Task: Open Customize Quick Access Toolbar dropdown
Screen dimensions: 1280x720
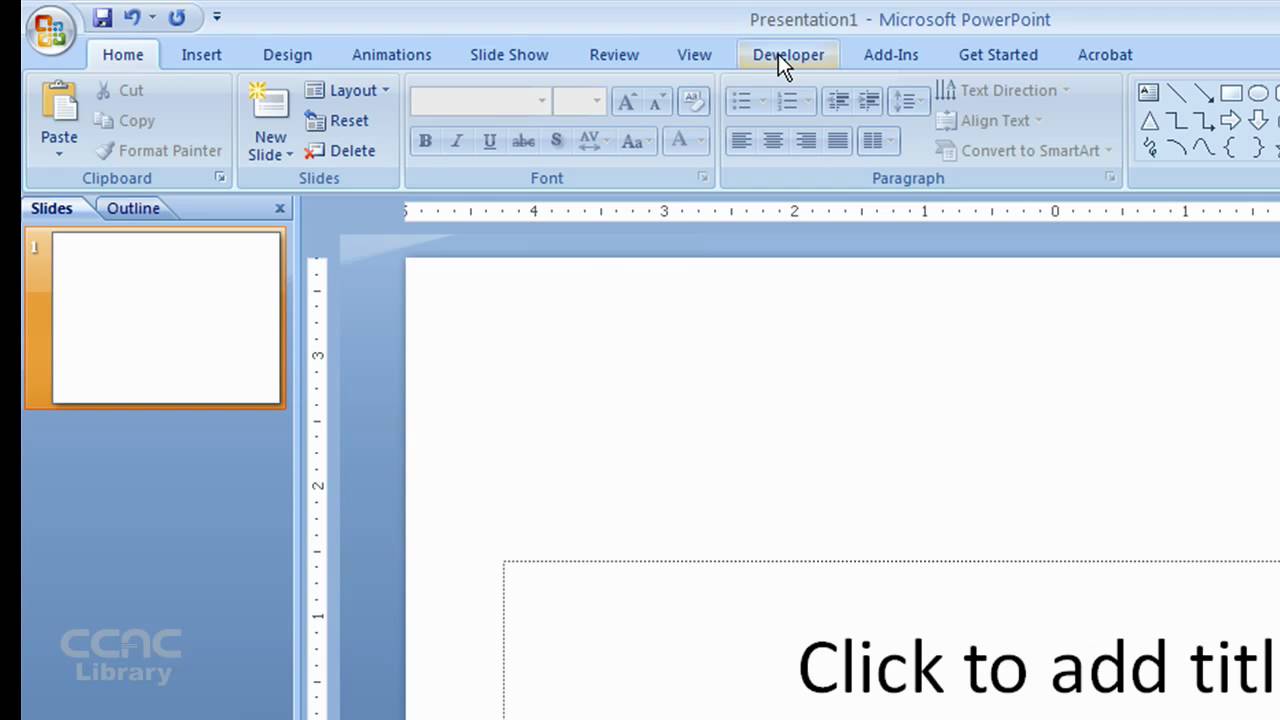Action: point(217,18)
